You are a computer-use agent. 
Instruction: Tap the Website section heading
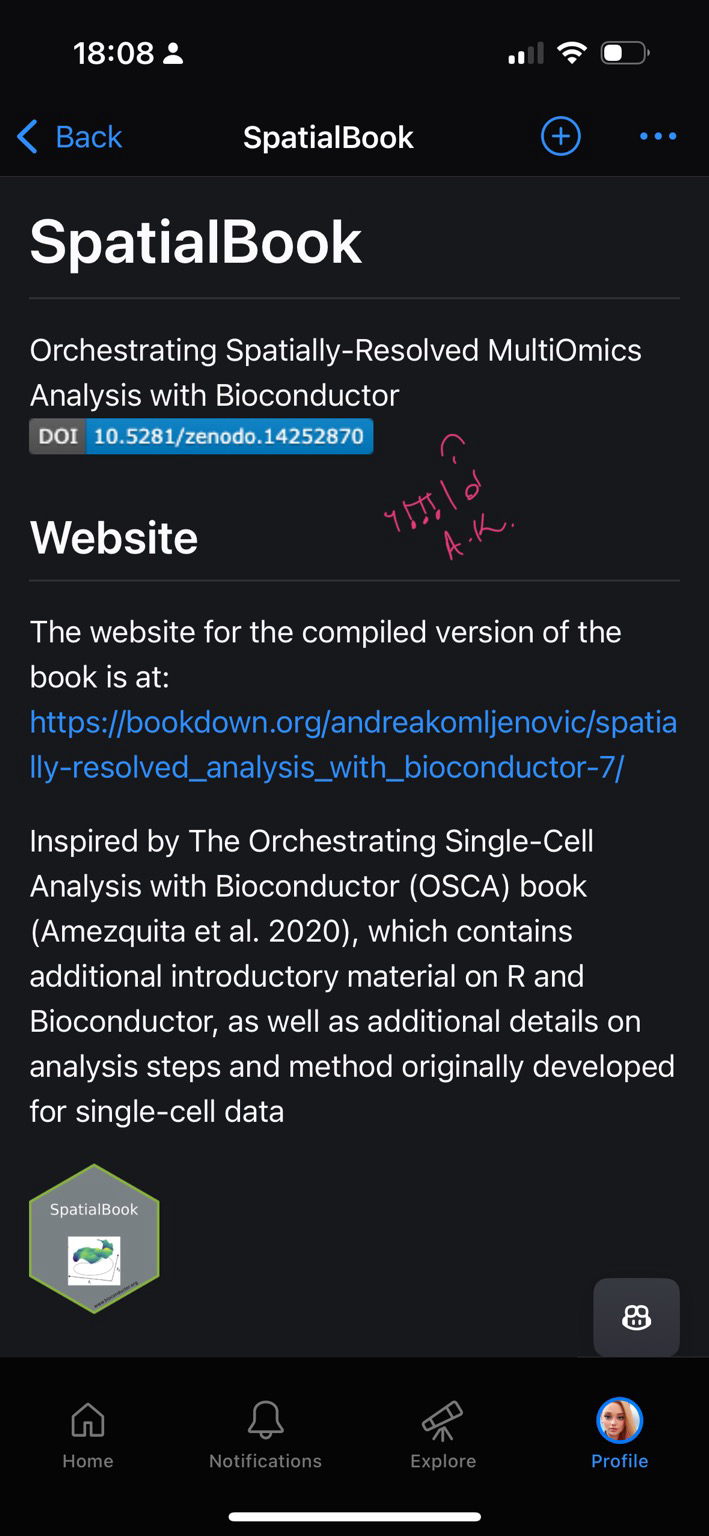114,538
